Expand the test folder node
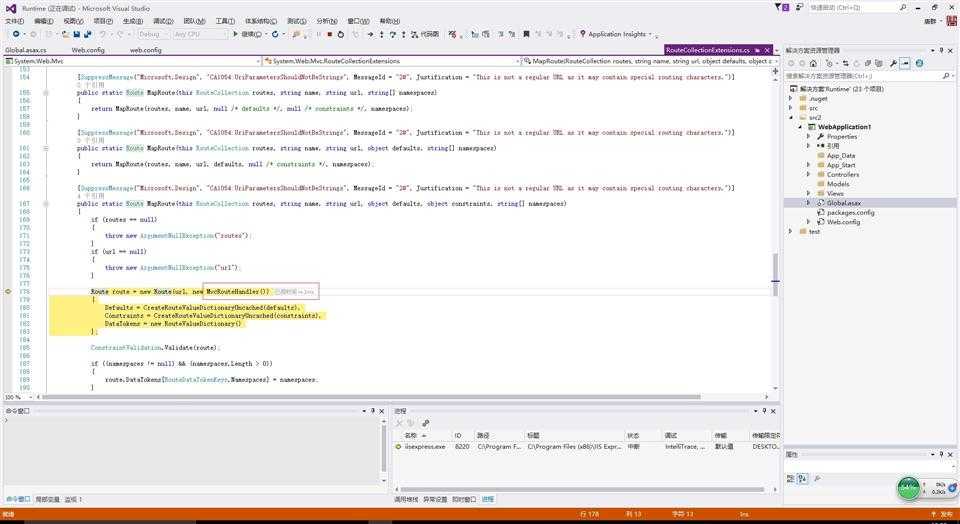This screenshot has width=960, height=524. (790, 231)
